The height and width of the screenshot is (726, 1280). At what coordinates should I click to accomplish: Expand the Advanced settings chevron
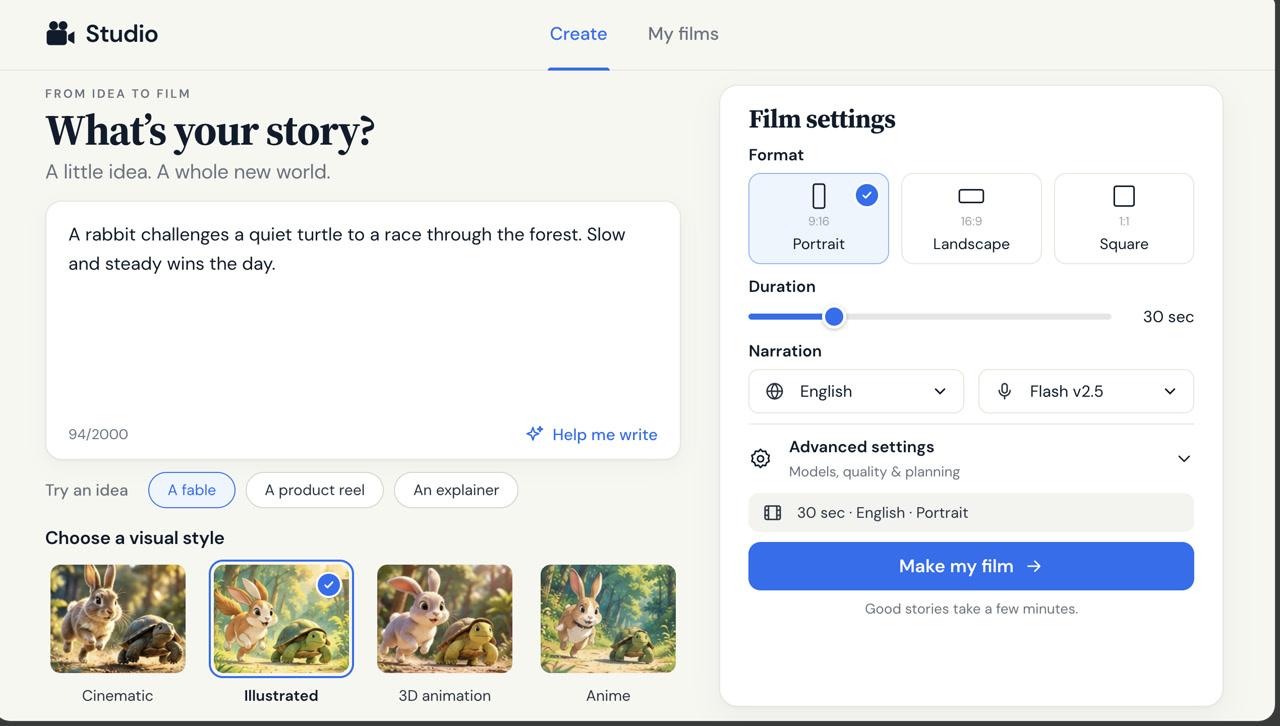coord(1184,458)
